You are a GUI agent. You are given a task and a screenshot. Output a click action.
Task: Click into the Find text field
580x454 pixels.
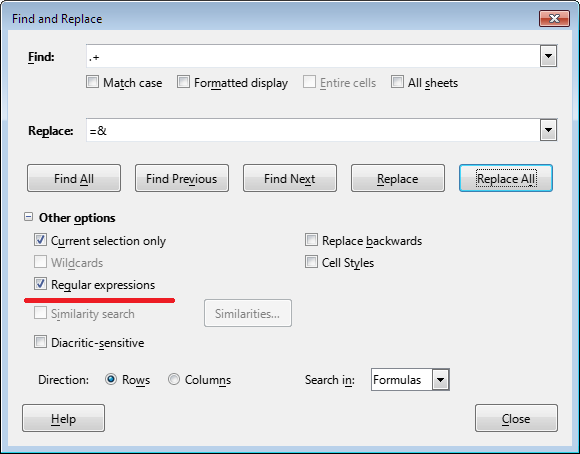click(313, 56)
